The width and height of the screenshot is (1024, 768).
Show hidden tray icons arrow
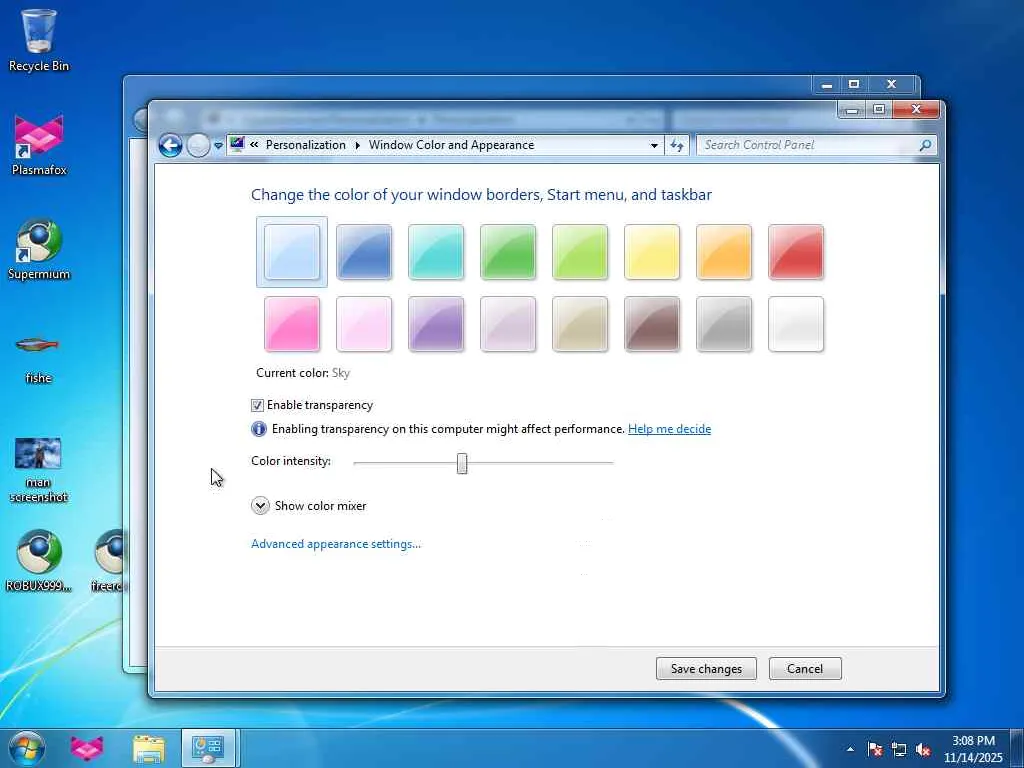tap(850, 749)
